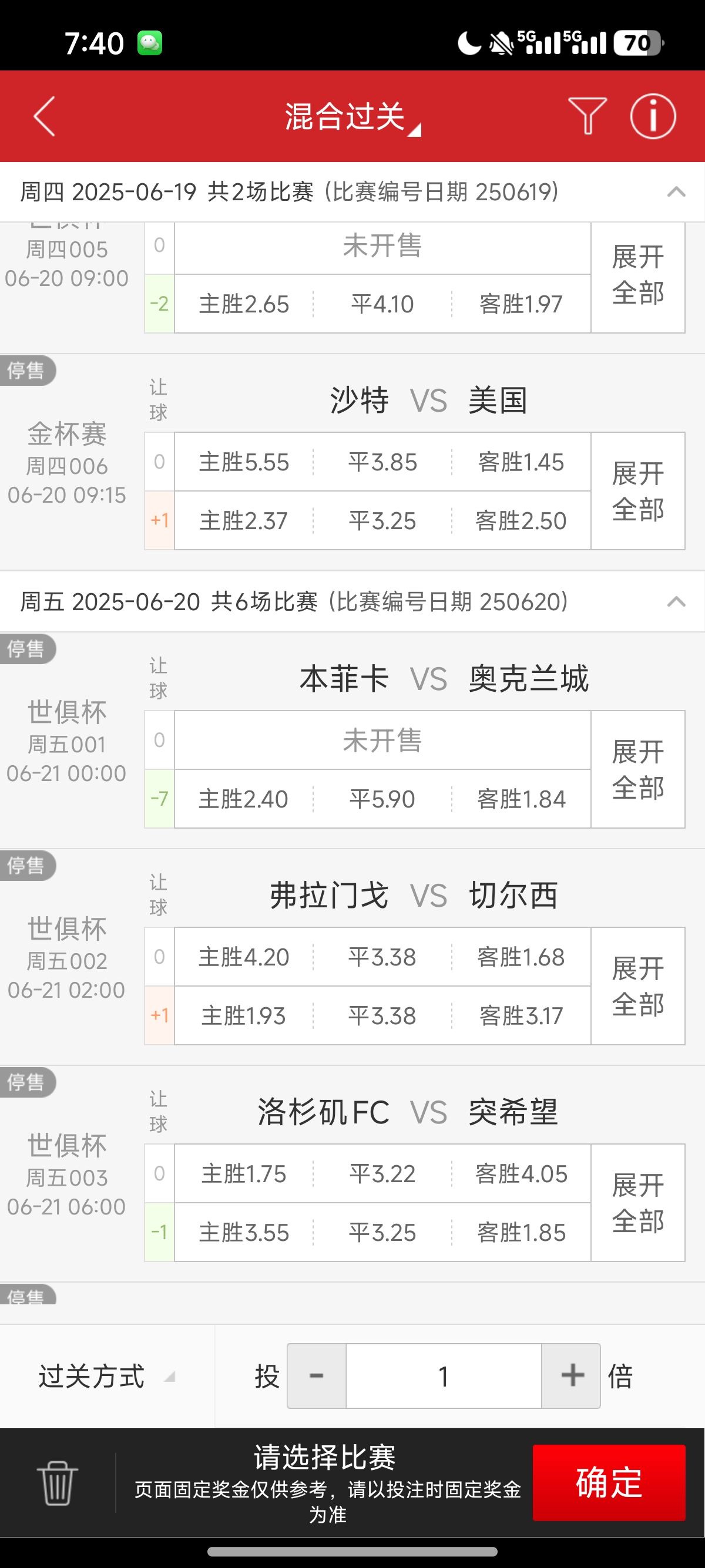
Task: Select 客胜1.68 for 弗拉门戈 vs 切尔西
Action: click(521, 957)
